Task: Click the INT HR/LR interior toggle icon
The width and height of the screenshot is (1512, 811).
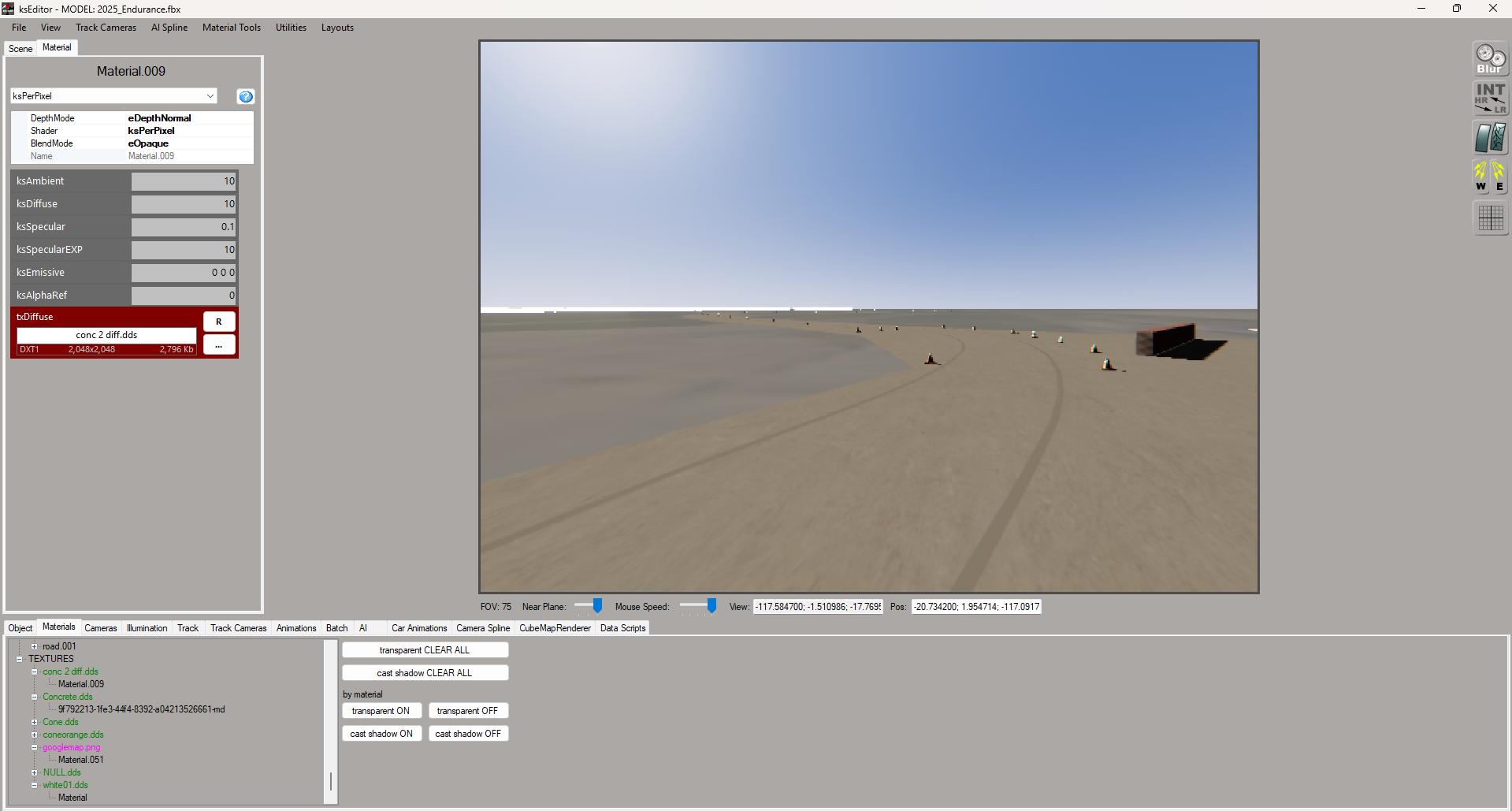Action: [x=1491, y=99]
